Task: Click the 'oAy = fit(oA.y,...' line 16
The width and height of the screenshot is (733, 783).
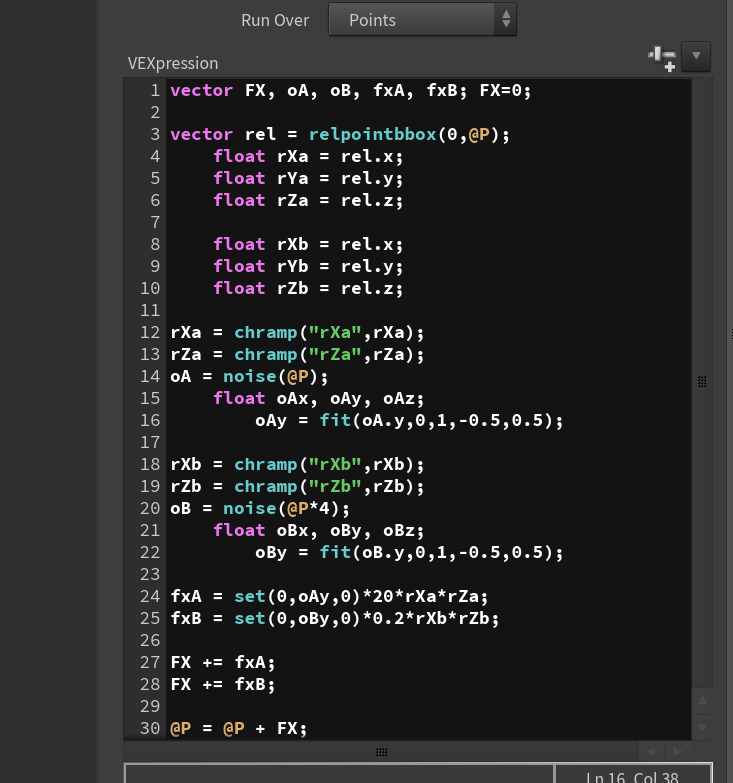Action: pyautogui.click(x=409, y=420)
